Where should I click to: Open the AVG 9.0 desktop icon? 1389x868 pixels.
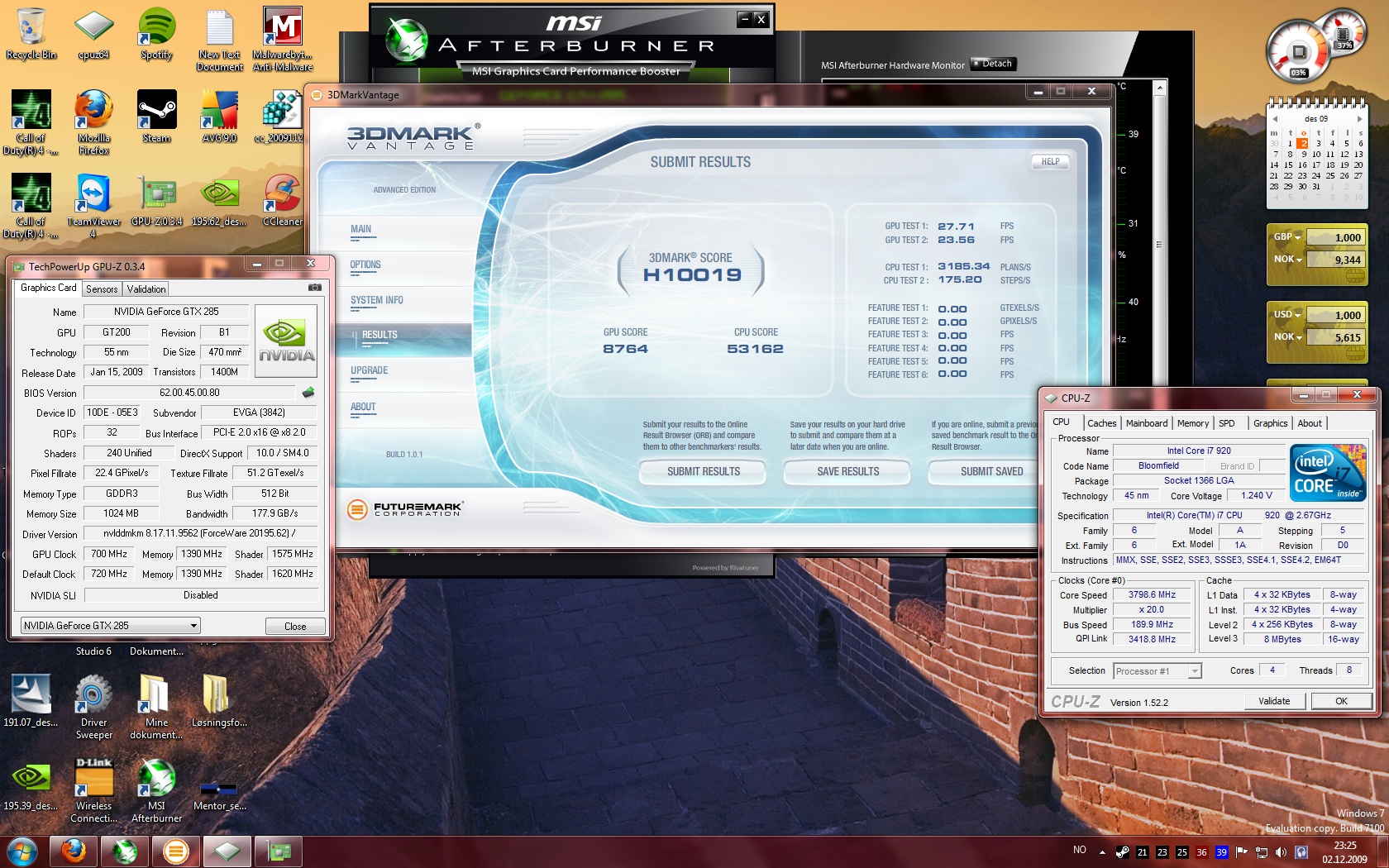(220, 116)
